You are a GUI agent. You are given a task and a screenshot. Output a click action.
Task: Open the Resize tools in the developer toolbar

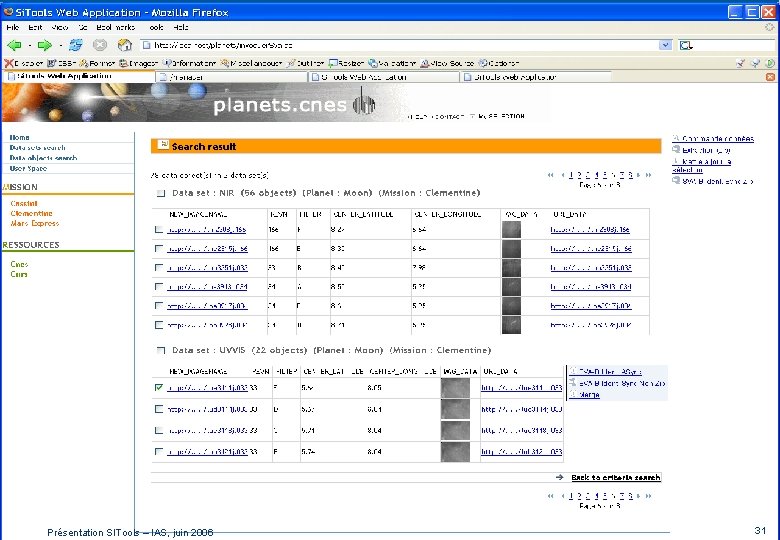pos(346,63)
